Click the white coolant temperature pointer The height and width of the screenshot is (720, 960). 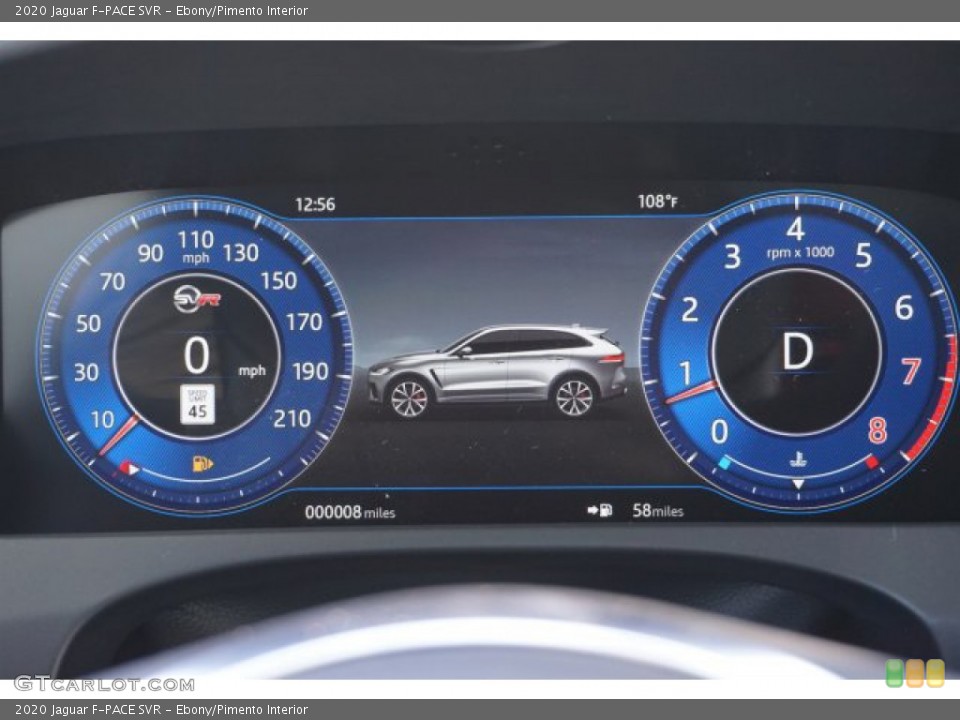click(x=798, y=484)
